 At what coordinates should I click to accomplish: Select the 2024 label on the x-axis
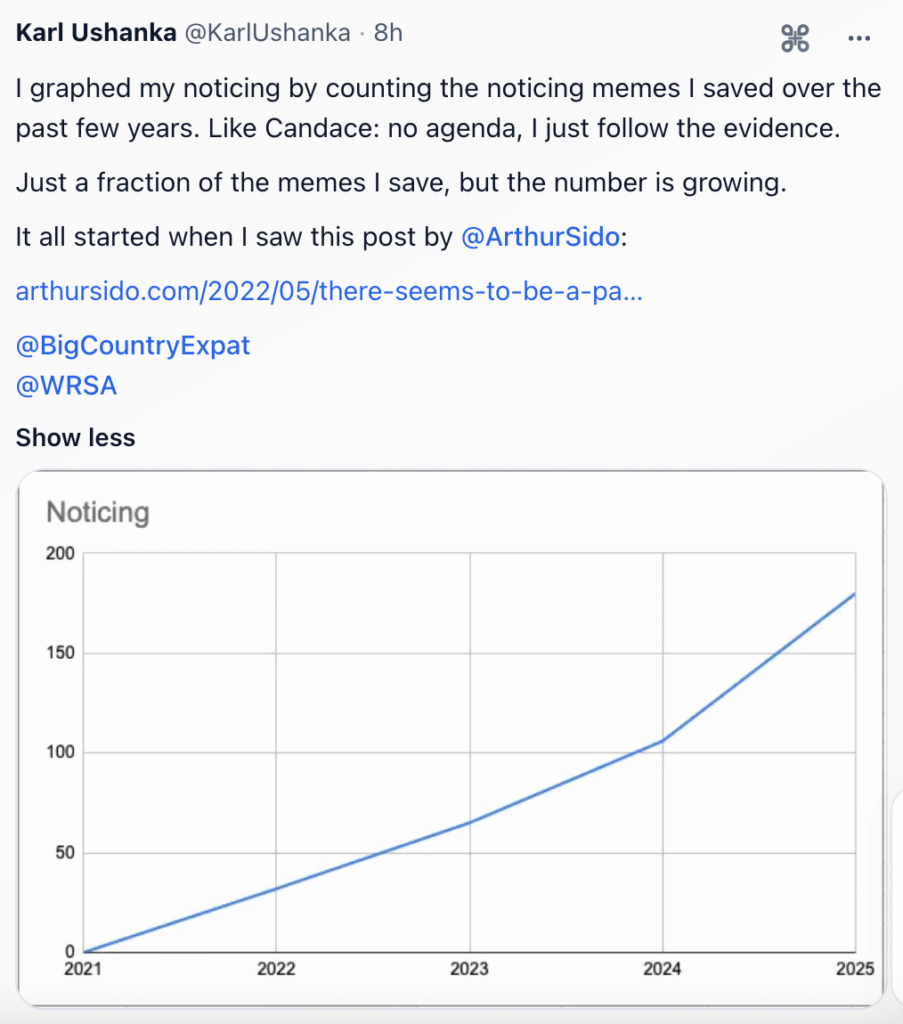[x=662, y=969]
